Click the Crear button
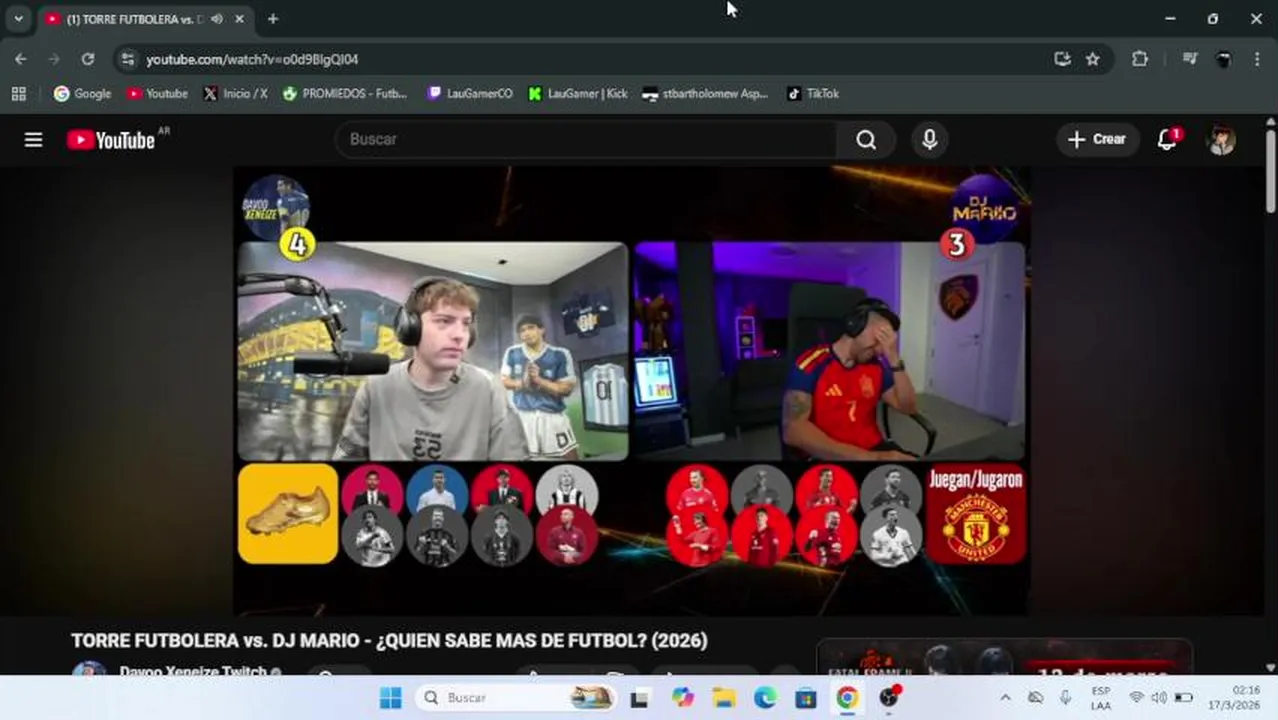The height and width of the screenshot is (720, 1278). (x=1097, y=140)
